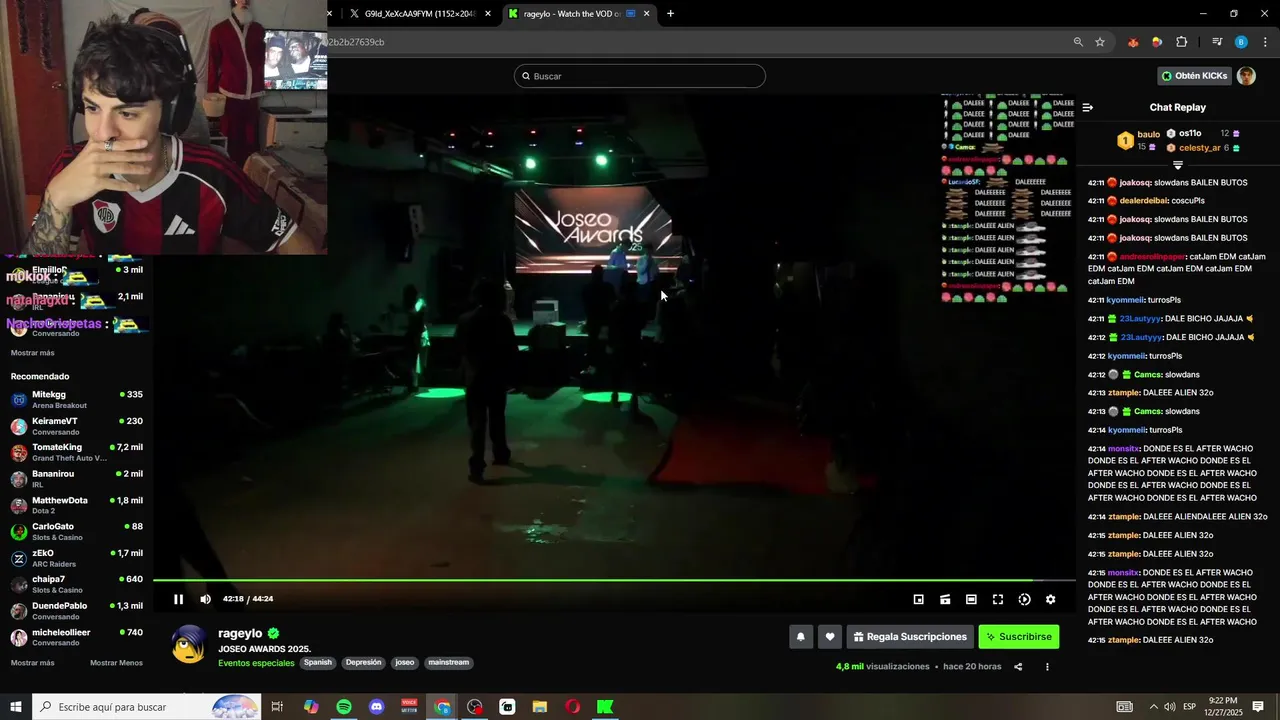Open the user profile avatar menu
This screenshot has height=720, width=1280.
(x=1246, y=76)
